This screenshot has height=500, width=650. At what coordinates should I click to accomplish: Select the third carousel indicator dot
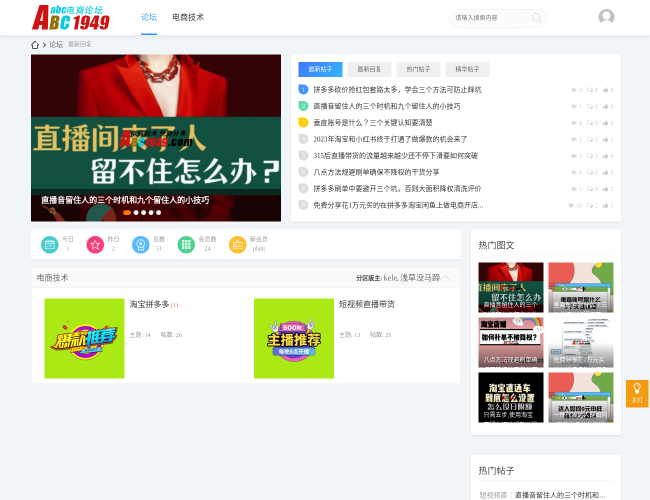143,212
